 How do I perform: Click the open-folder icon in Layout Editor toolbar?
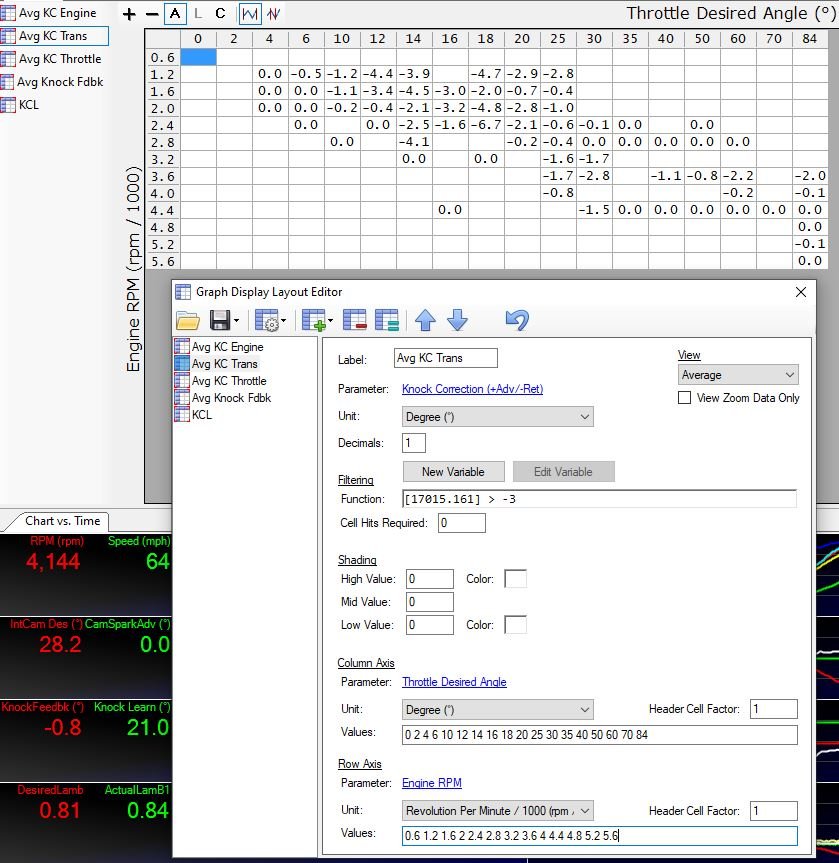tap(188, 320)
